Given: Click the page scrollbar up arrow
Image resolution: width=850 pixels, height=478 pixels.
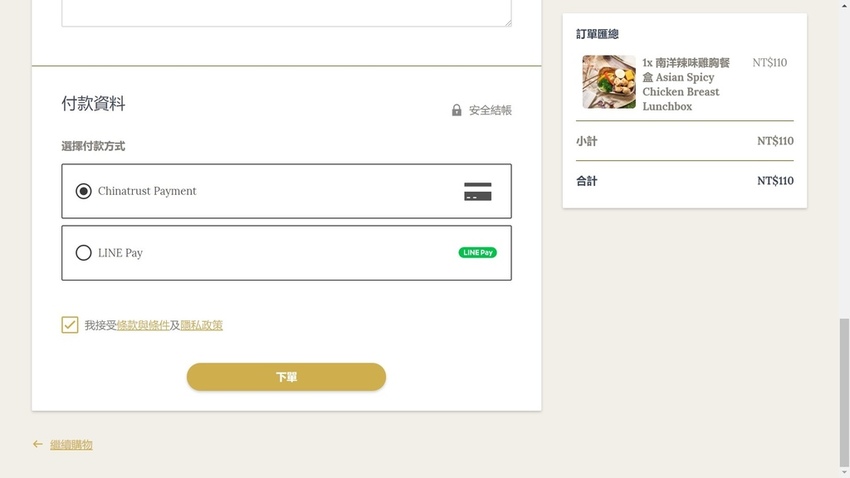Looking at the screenshot, I should (843, 6).
